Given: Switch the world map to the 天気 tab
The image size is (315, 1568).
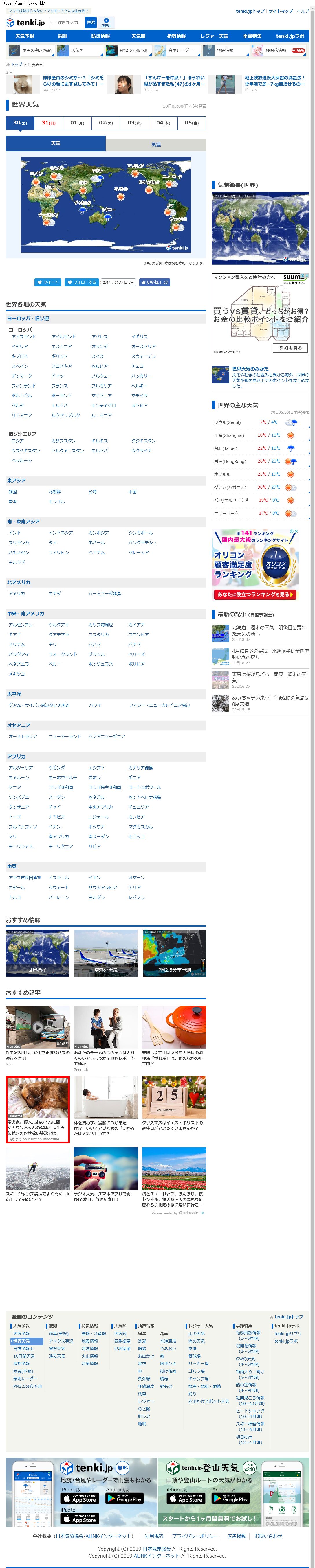Looking at the screenshot, I should click(x=56, y=144).
